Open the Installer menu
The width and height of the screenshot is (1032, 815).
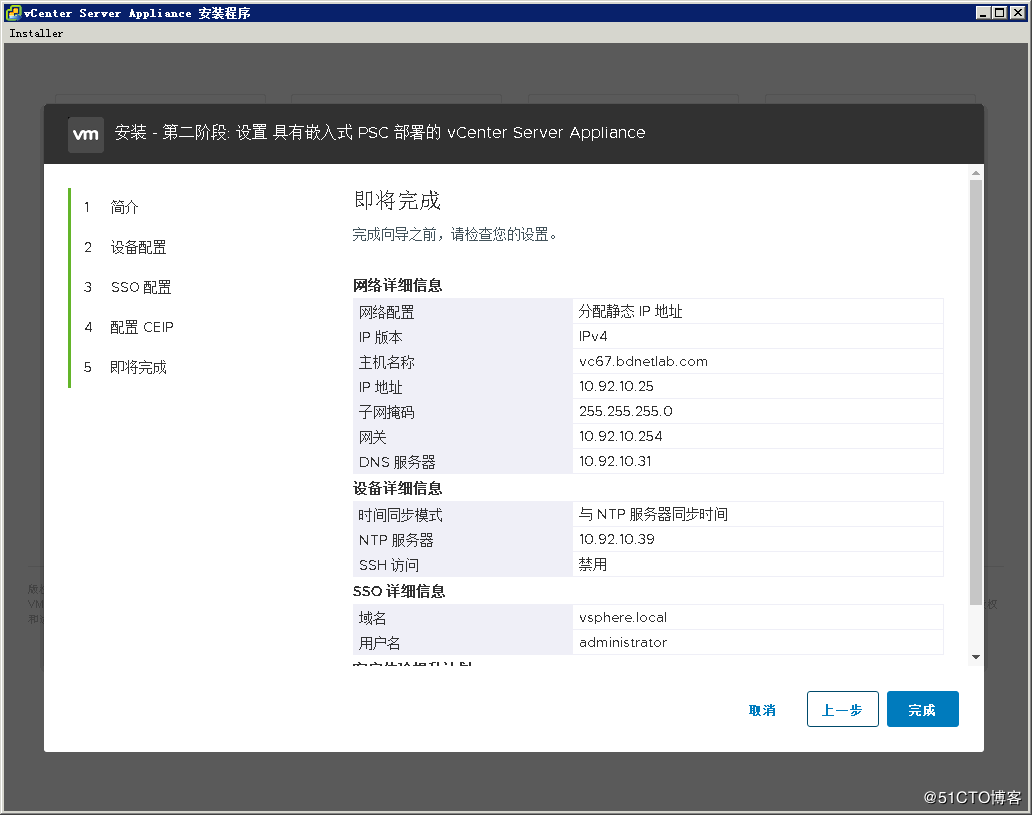[36, 34]
